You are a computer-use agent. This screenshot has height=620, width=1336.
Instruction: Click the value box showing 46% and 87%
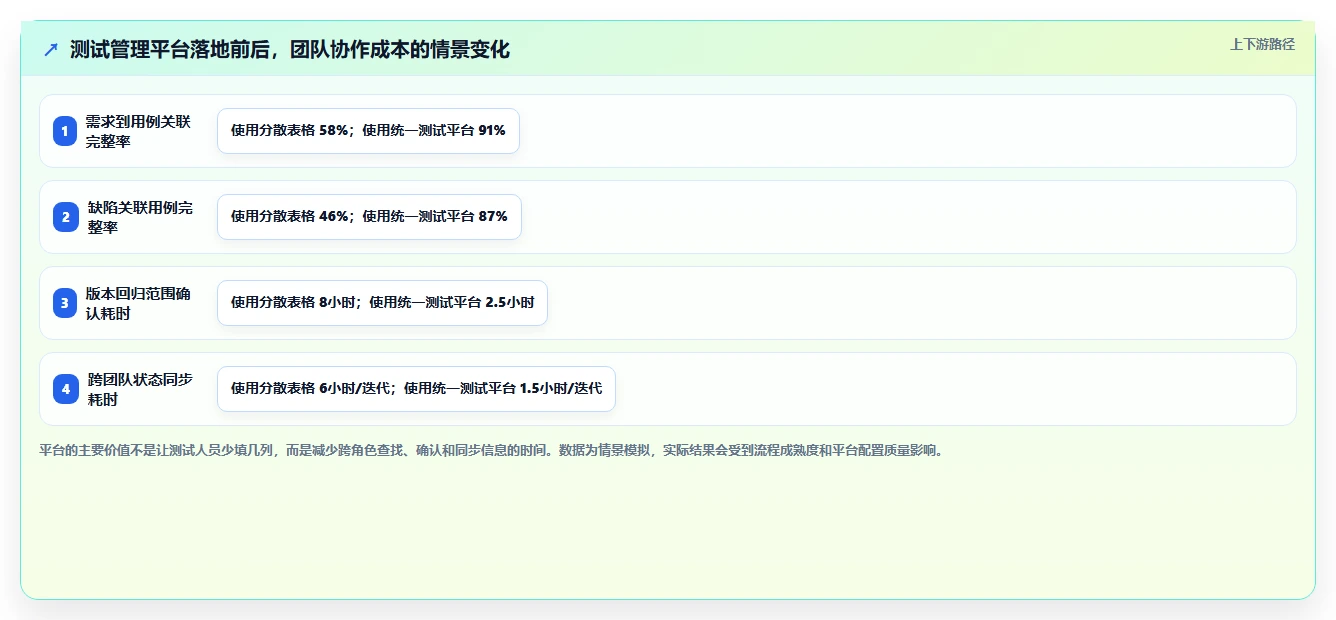pyautogui.click(x=369, y=217)
